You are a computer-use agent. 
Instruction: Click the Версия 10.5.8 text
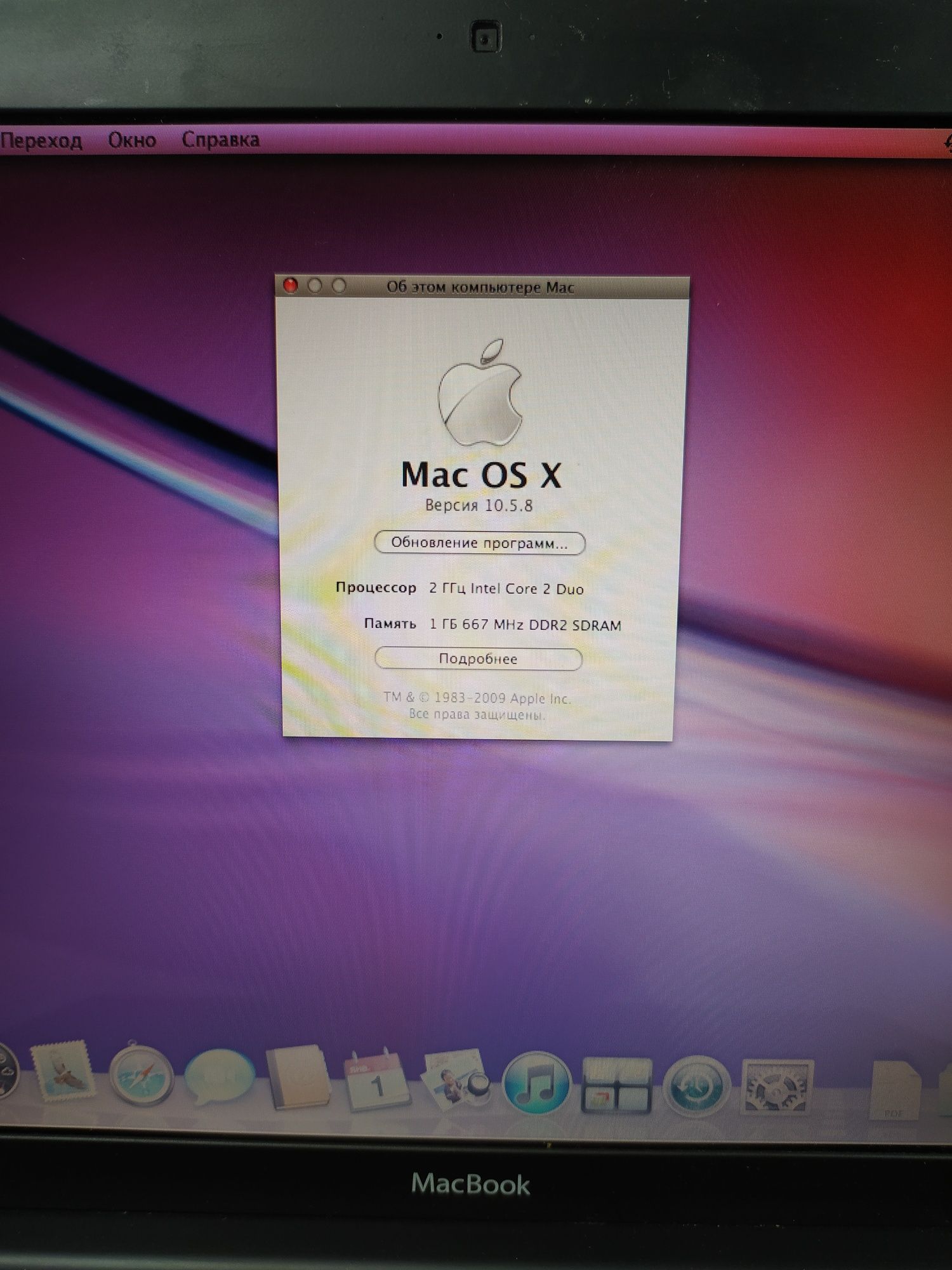(479, 505)
